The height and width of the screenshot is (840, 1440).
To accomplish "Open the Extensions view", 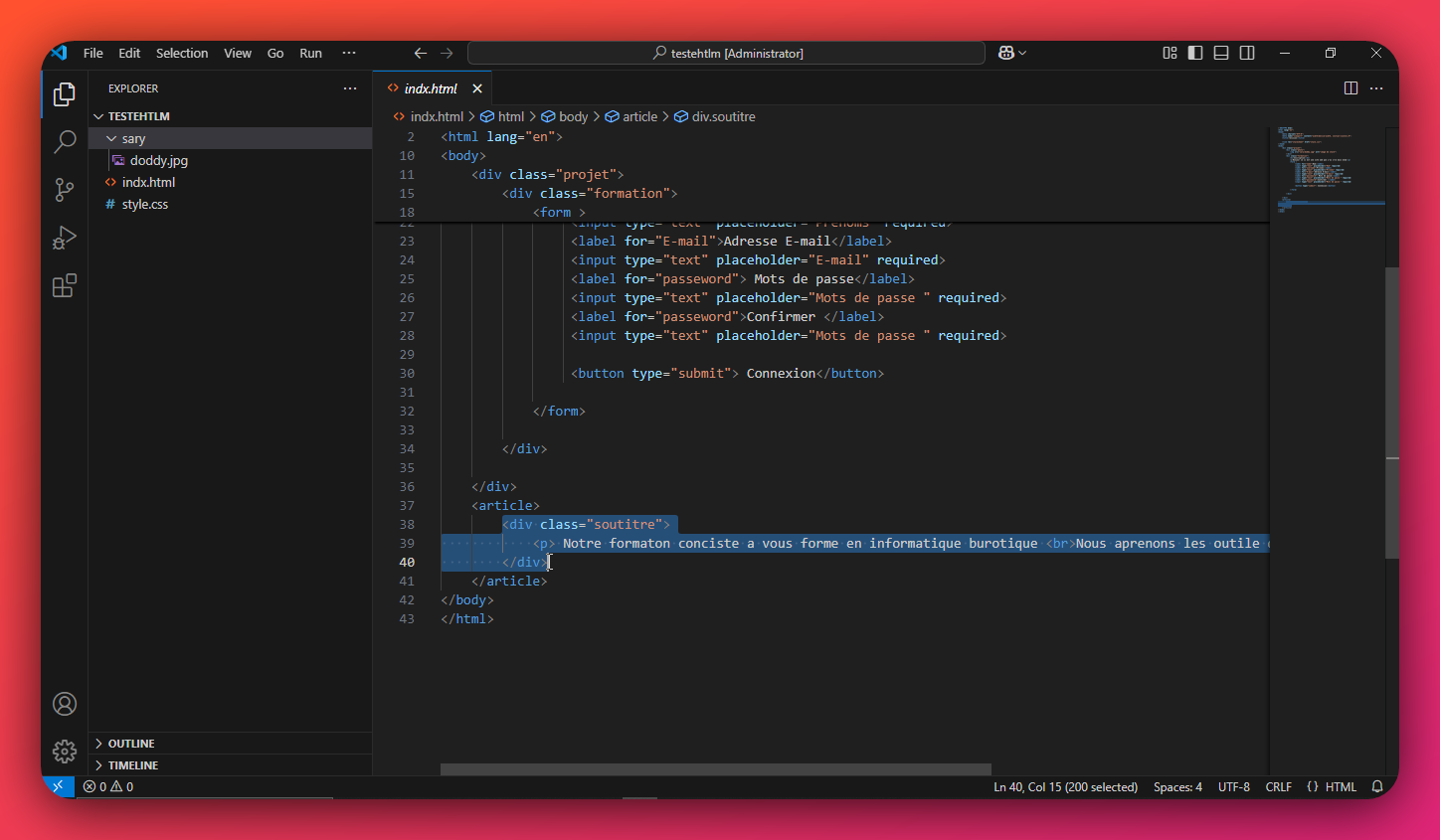I will point(65,286).
